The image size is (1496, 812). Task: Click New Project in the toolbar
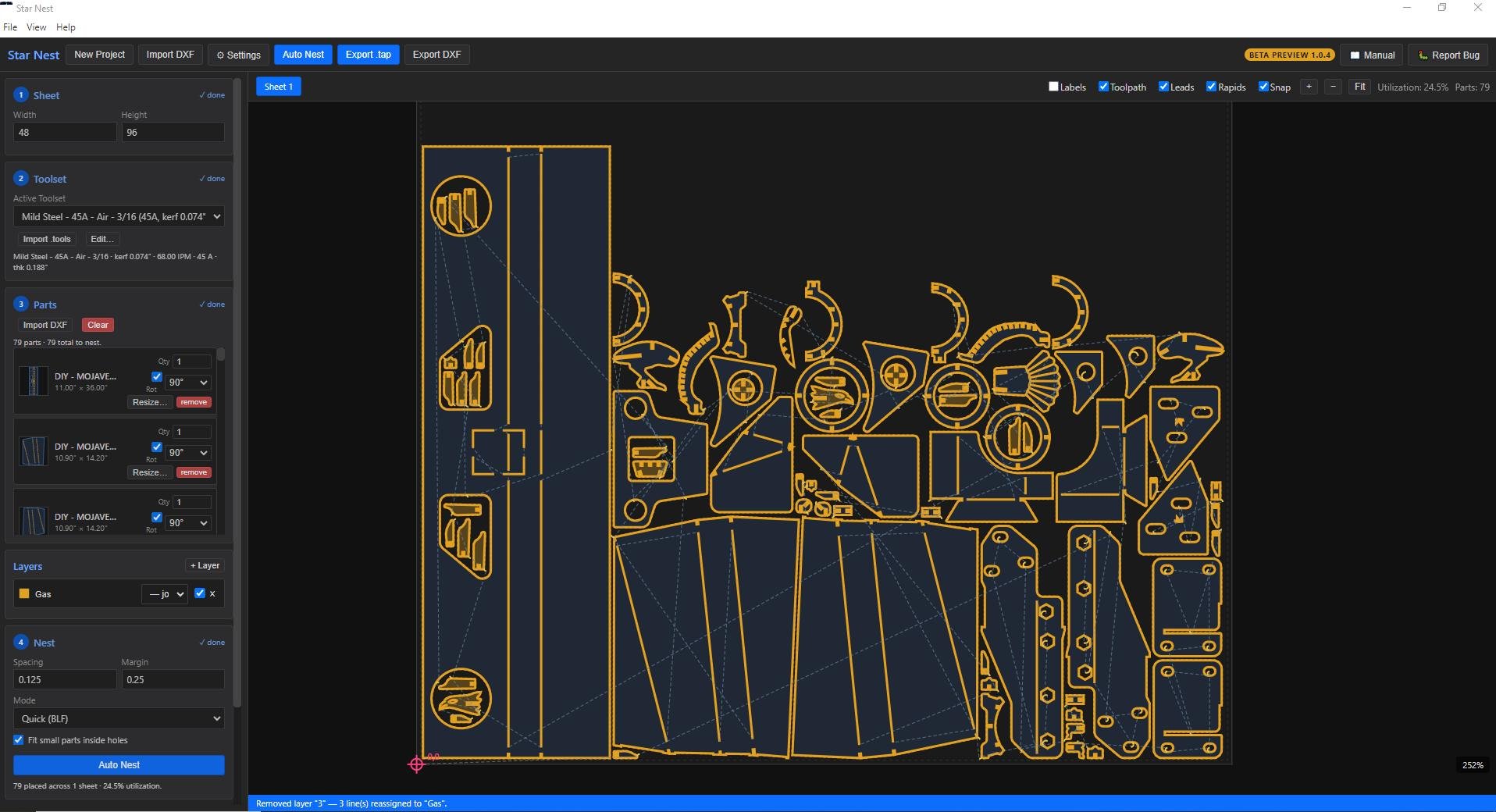click(99, 55)
